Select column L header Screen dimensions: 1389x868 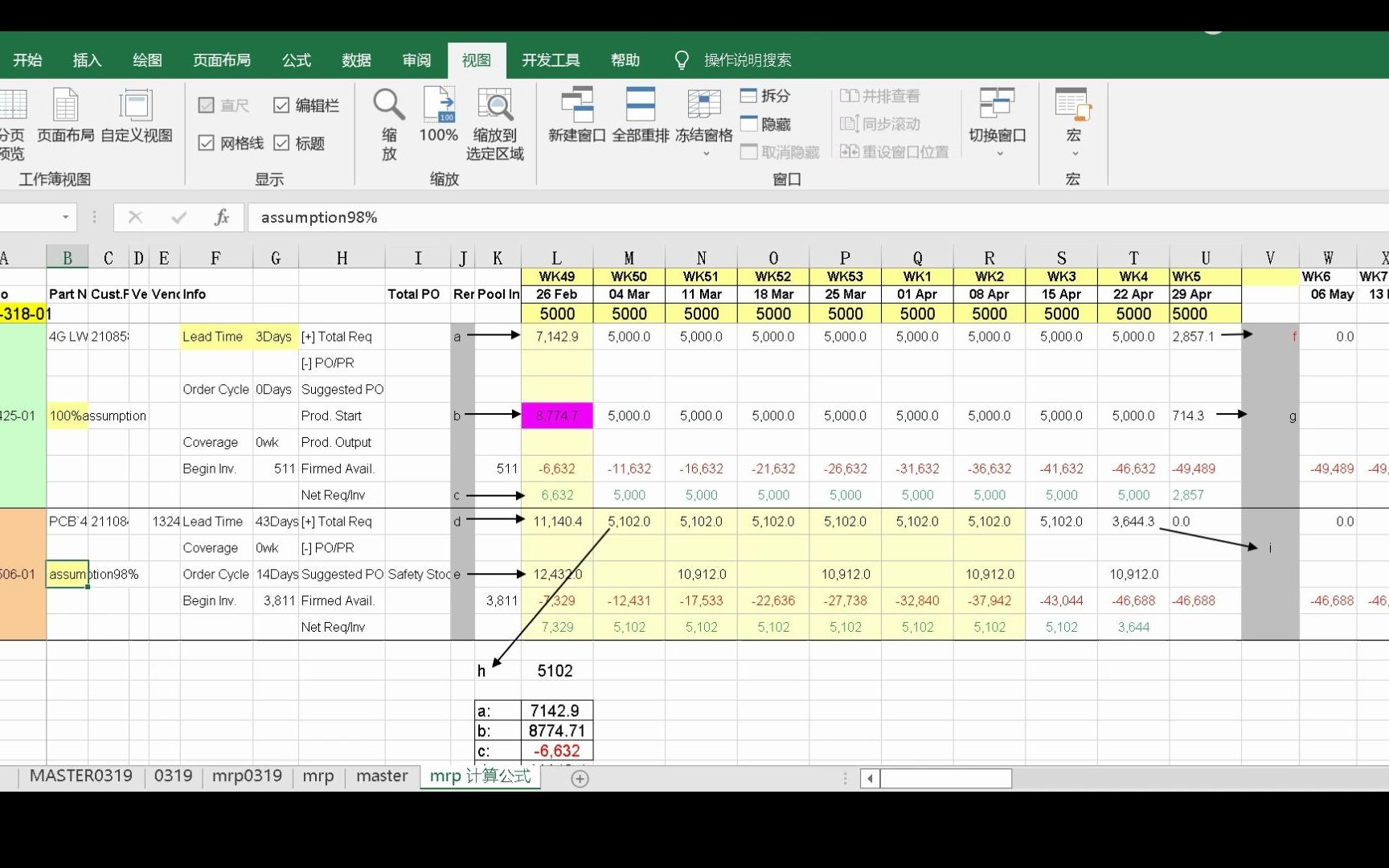click(x=557, y=258)
